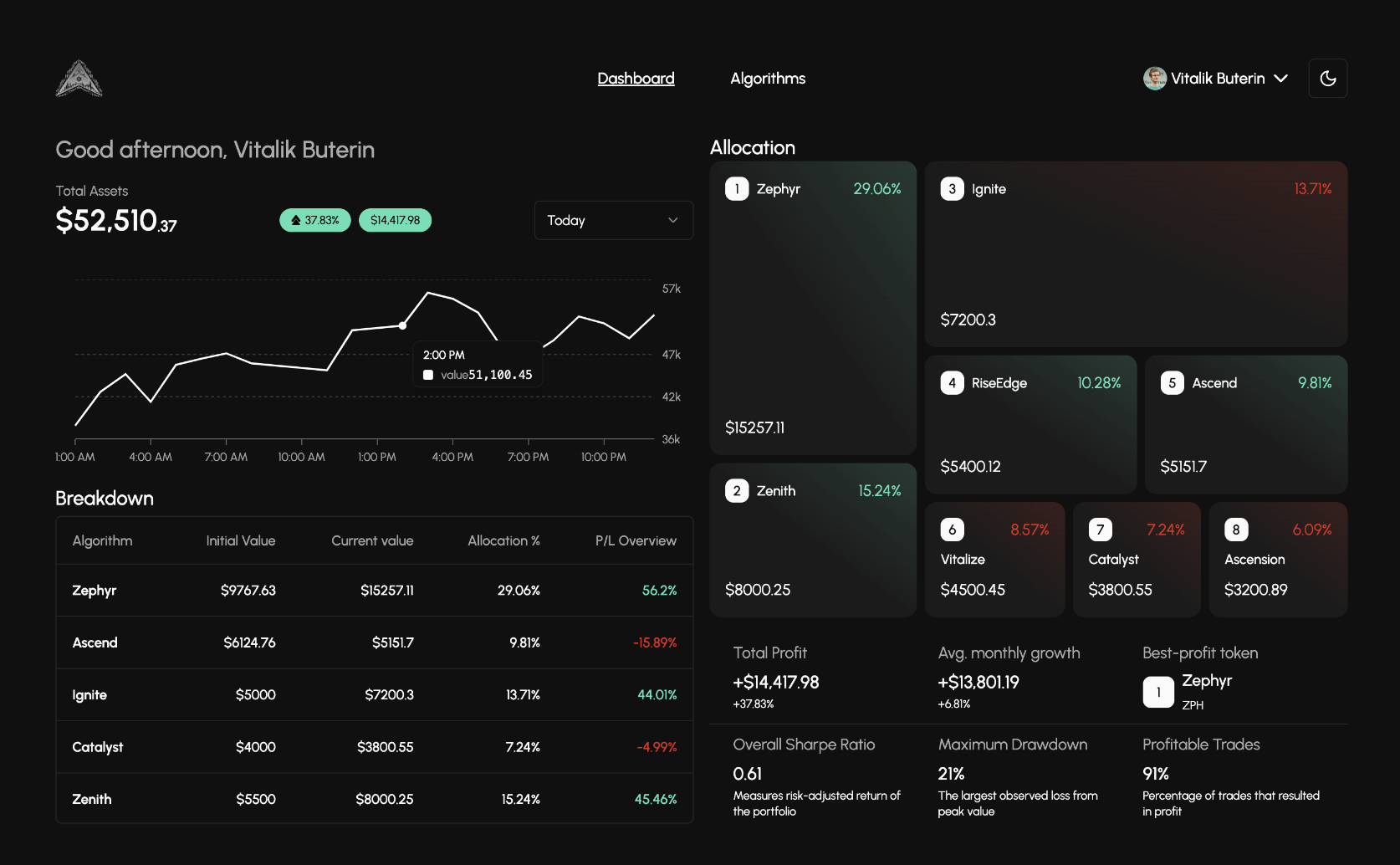Click Zenith card's 15.24% percentage

coord(879,491)
